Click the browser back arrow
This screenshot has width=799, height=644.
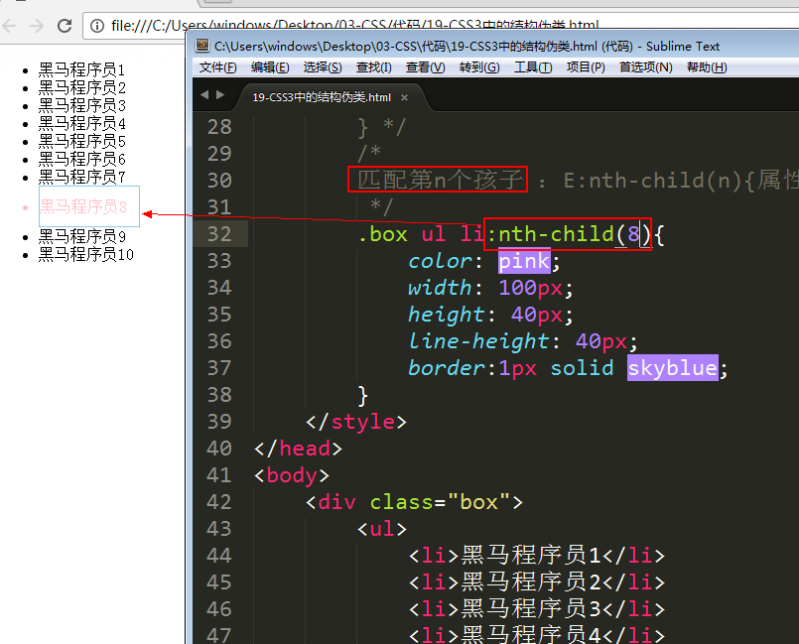(11, 25)
